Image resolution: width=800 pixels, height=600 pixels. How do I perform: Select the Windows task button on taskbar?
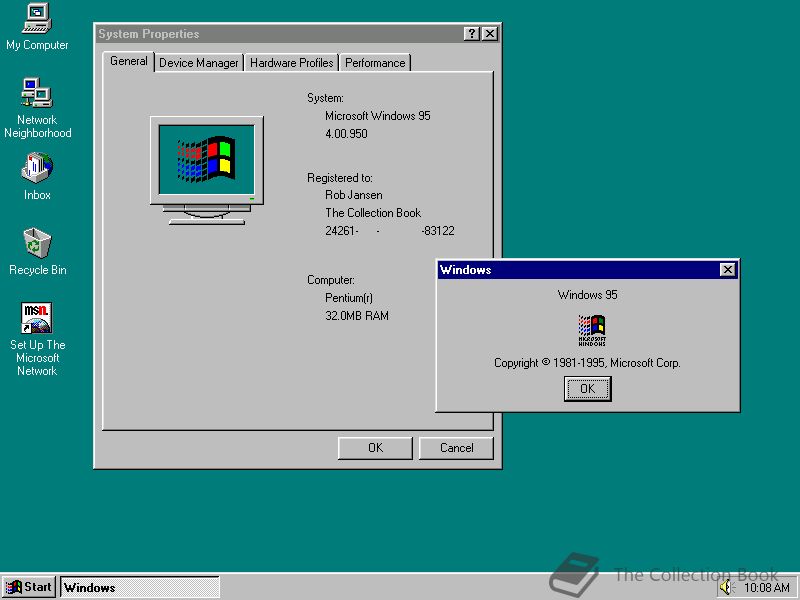coord(140,587)
